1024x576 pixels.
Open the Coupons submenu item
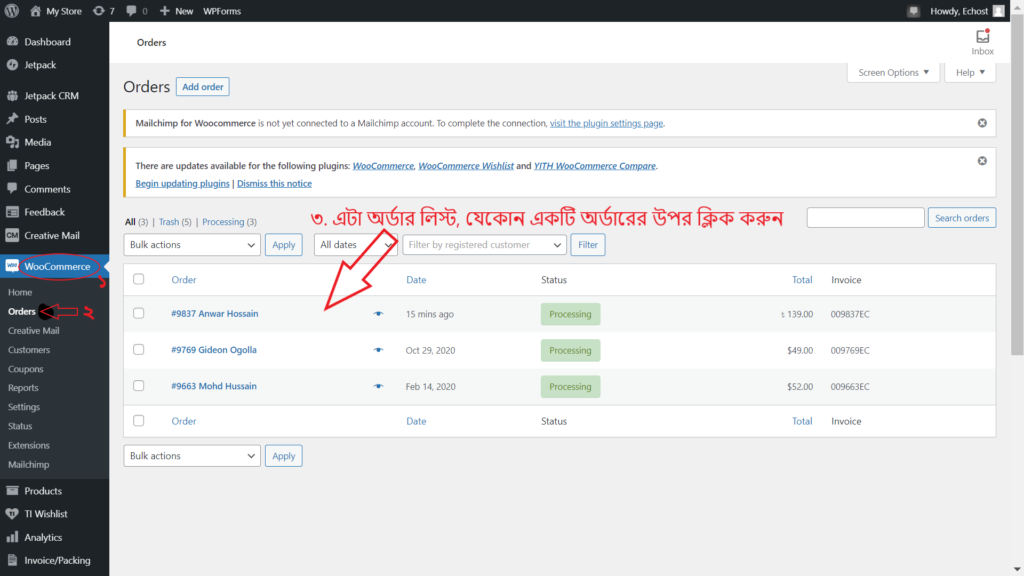(x=25, y=369)
